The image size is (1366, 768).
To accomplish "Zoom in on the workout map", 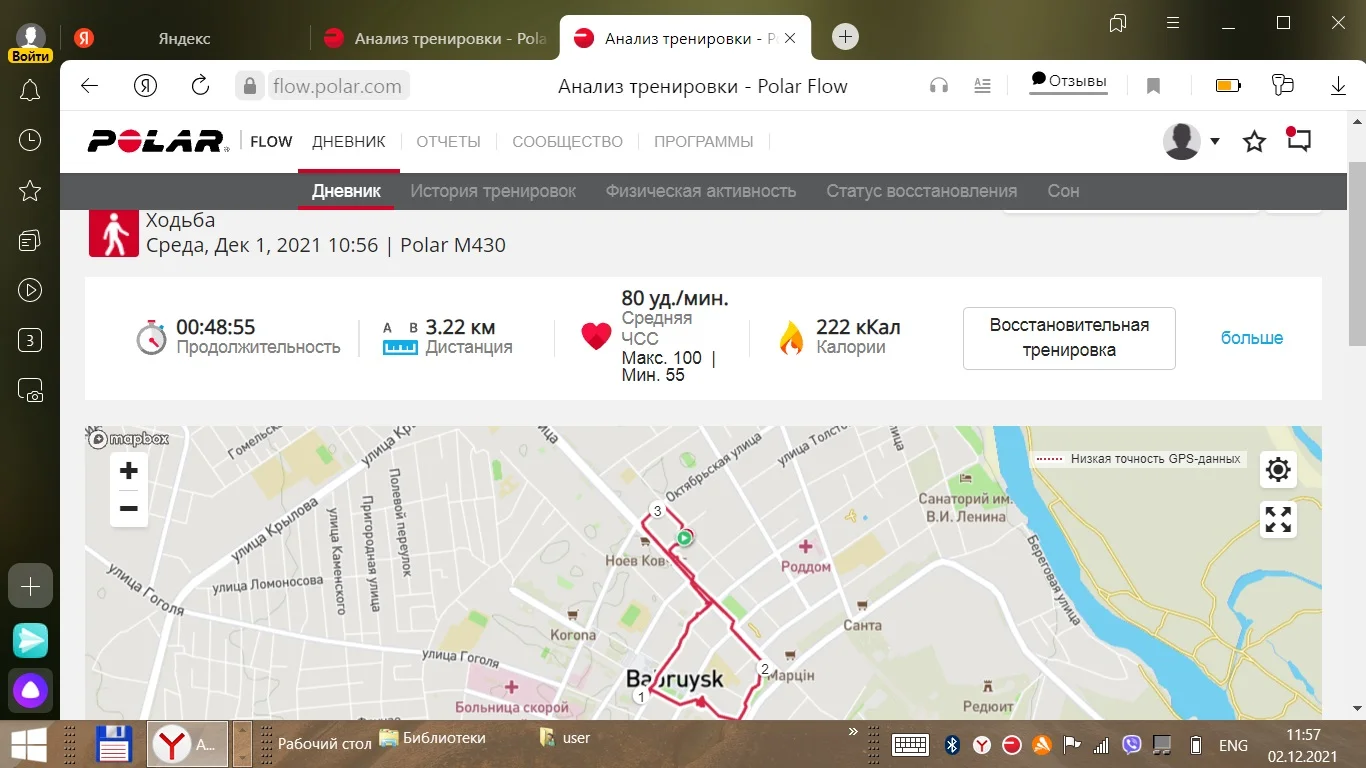I will (129, 471).
